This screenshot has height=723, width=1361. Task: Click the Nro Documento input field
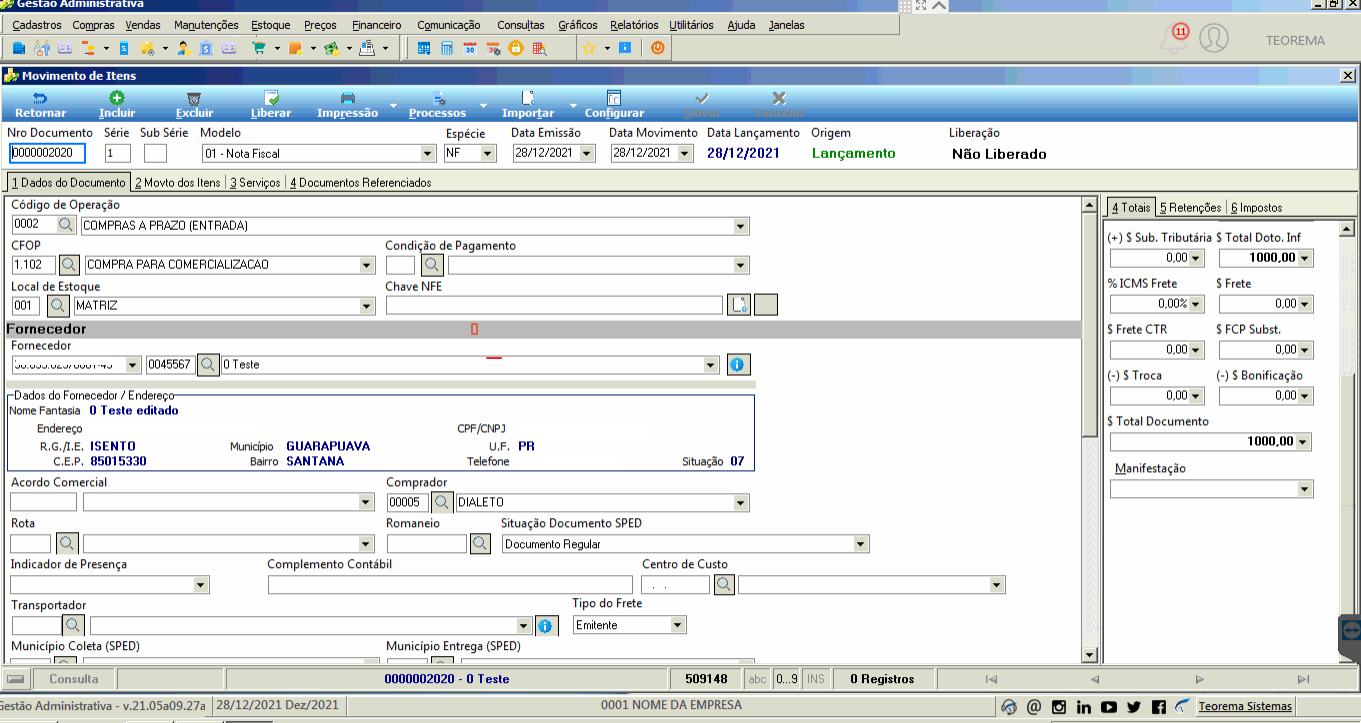click(47, 153)
